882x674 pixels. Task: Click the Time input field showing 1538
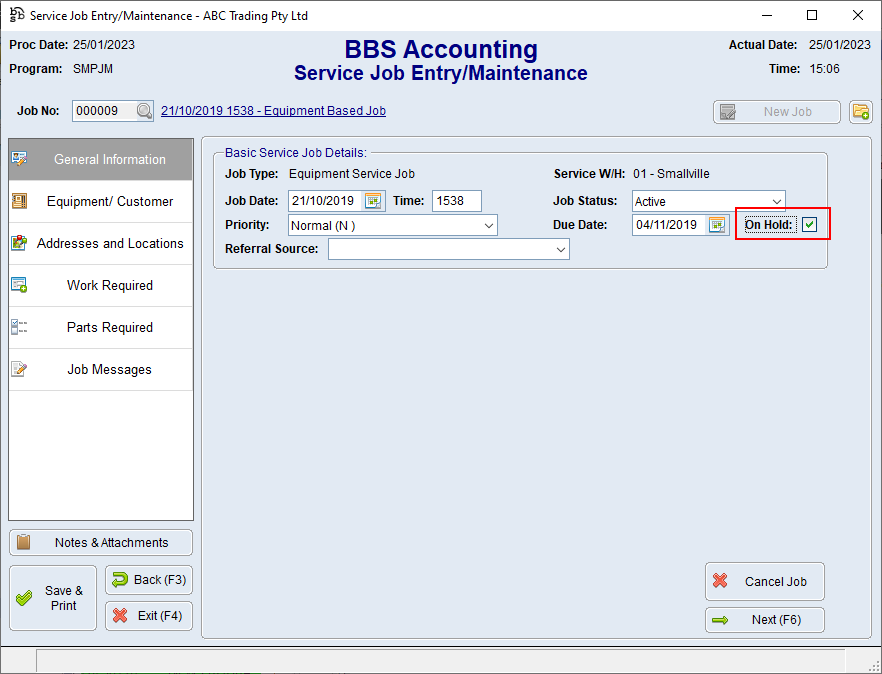pos(456,200)
